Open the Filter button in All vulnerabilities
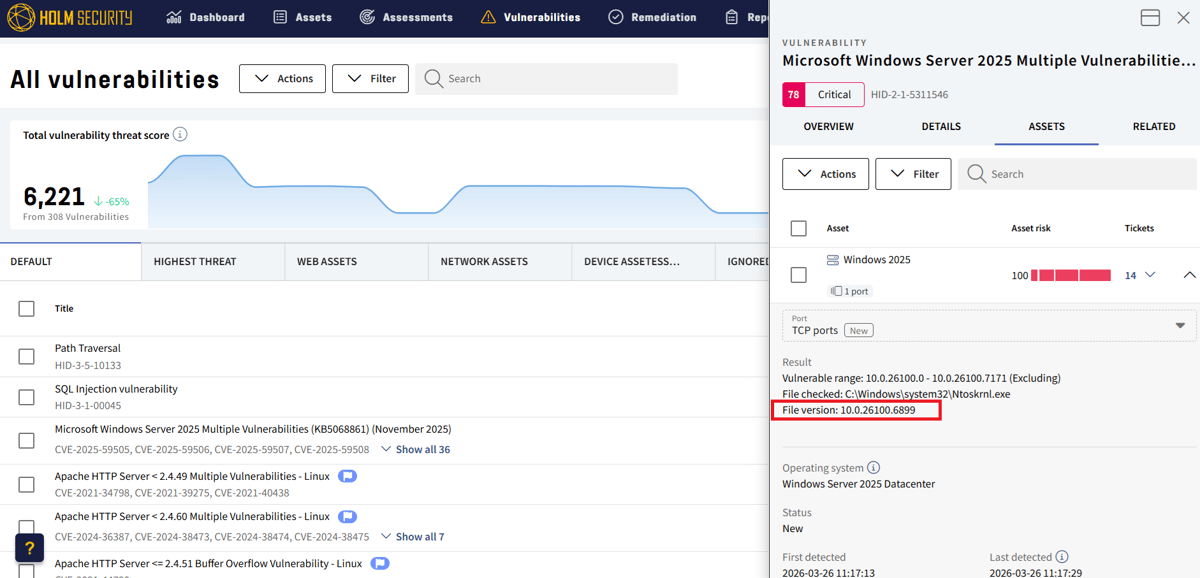 370,79
